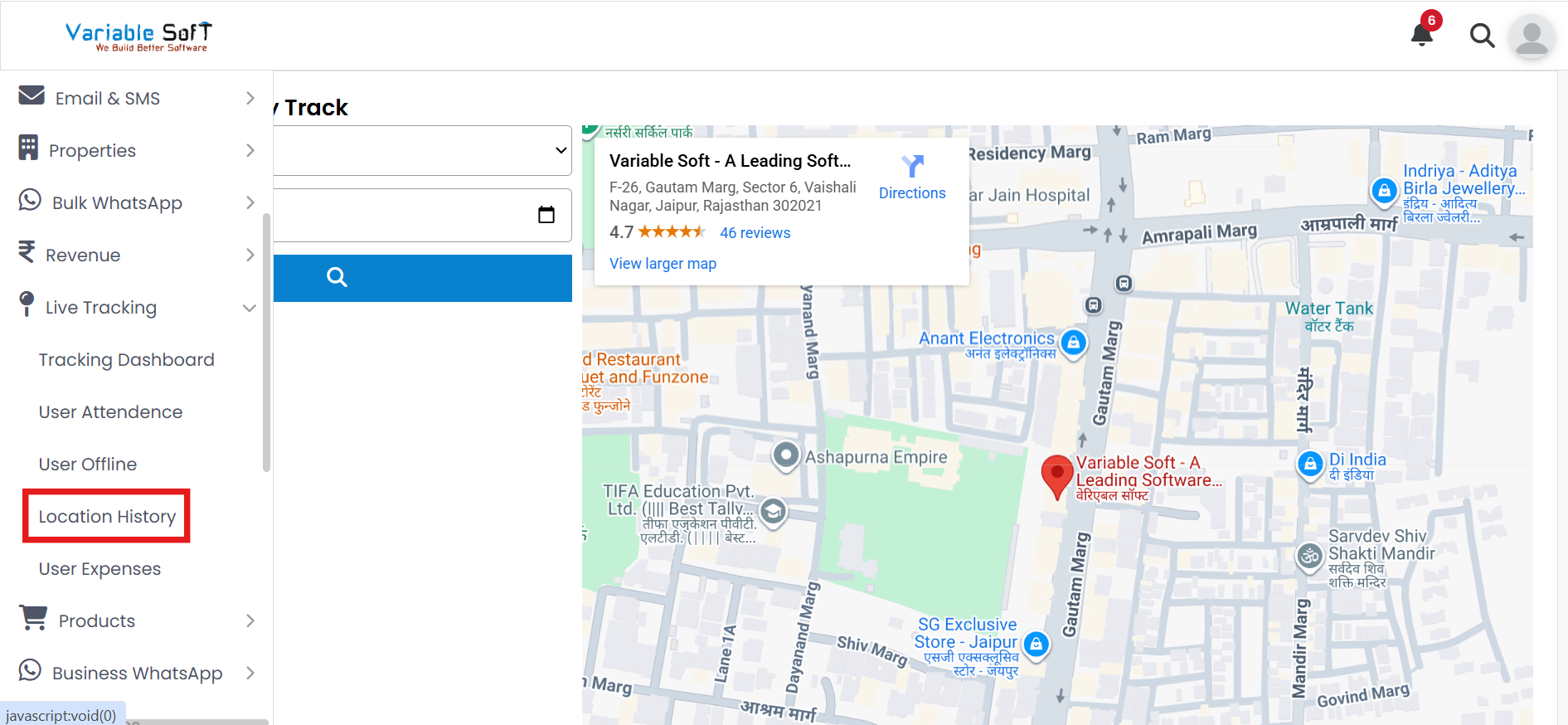Expand the Bulk WhatsApp menu chevron
1568x725 pixels.
(250, 202)
